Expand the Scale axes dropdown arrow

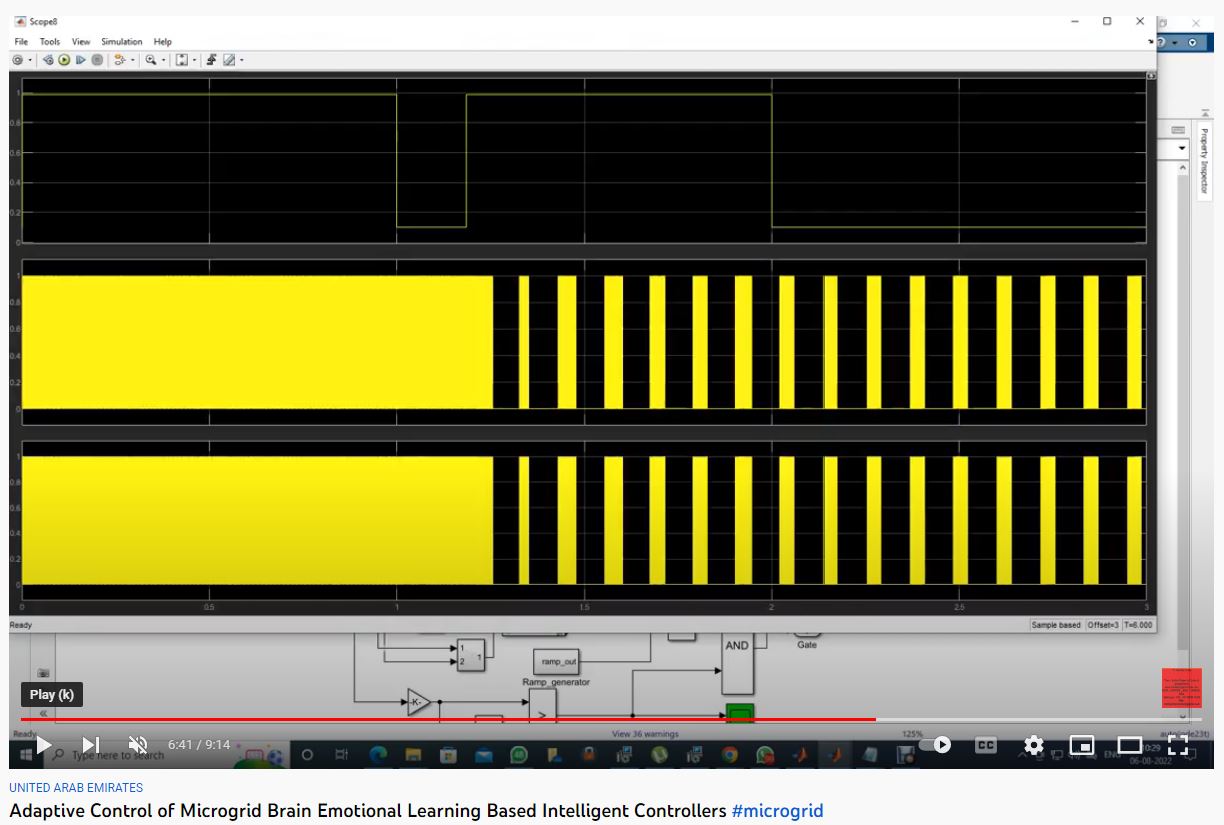click(x=194, y=61)
